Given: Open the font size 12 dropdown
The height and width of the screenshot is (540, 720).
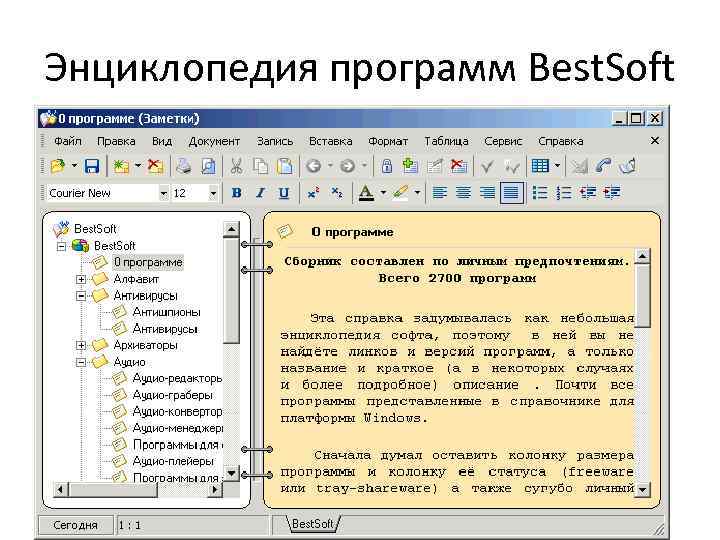Looking at the screenshot, I should [x=213, y=193].
